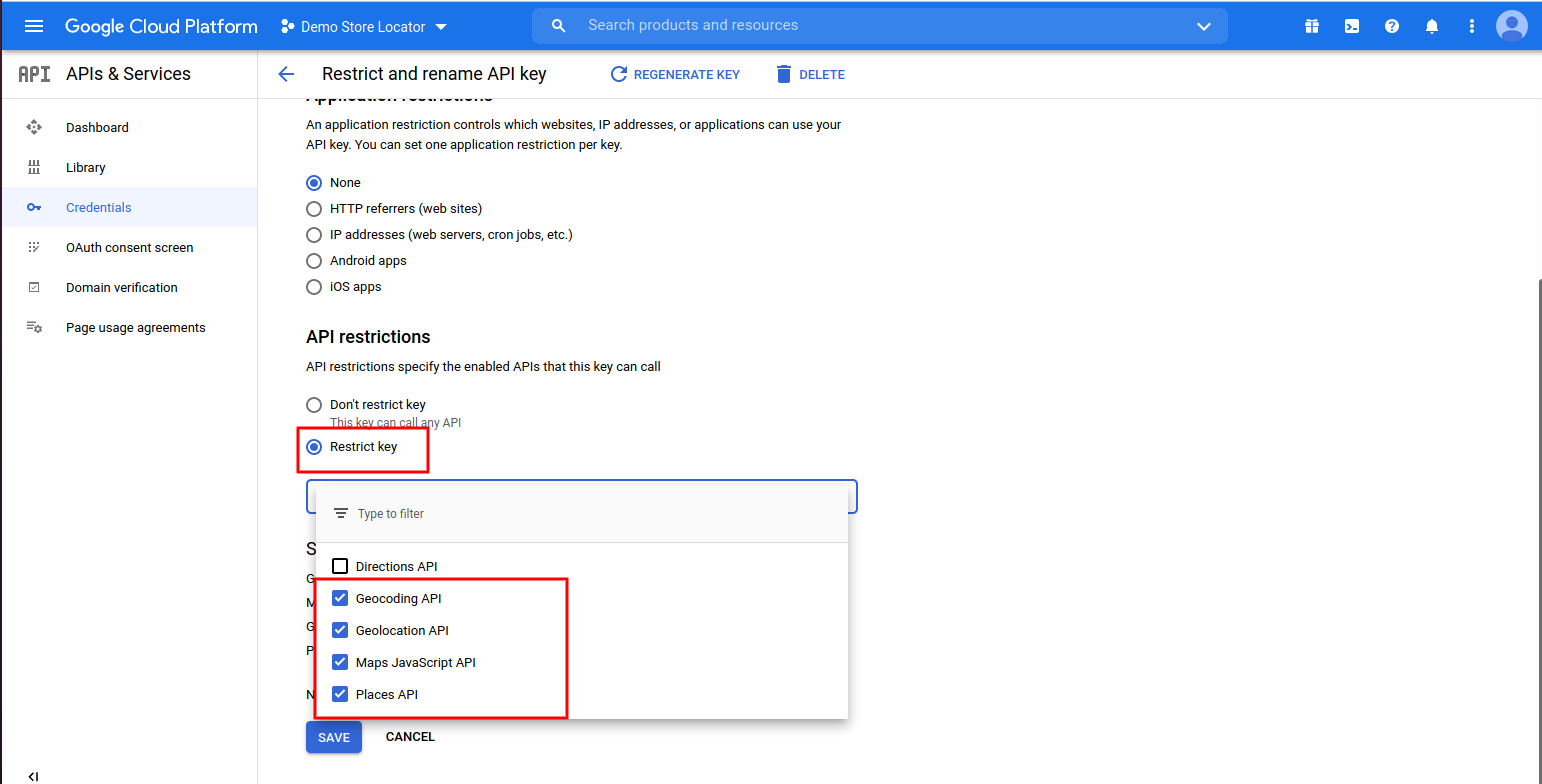Collapse the sidebar navigation panel
Viewport: 1542px width, 784px height.
click(33, 776)
